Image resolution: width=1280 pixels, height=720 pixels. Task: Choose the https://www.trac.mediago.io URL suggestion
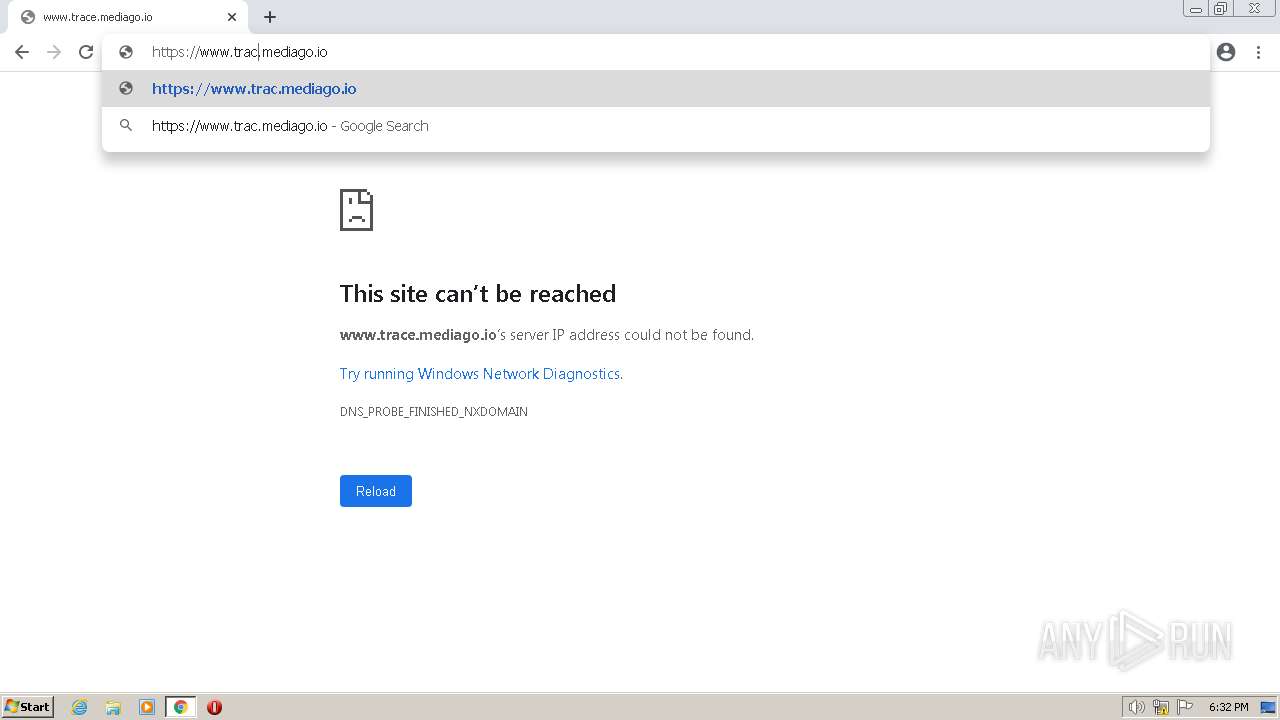click(656, 88)
